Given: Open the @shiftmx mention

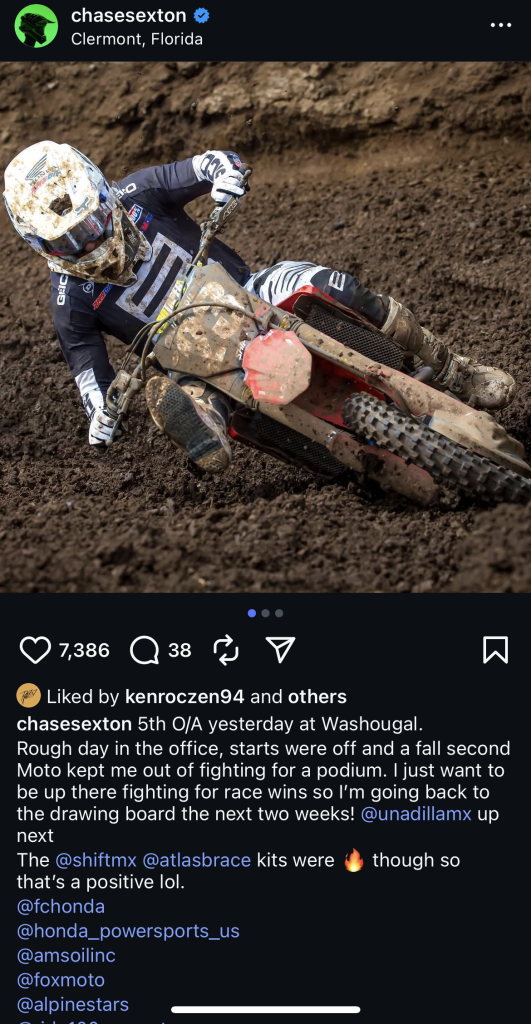Looking at the screenshot, I should pyautogui.click(x=96, y=861).
